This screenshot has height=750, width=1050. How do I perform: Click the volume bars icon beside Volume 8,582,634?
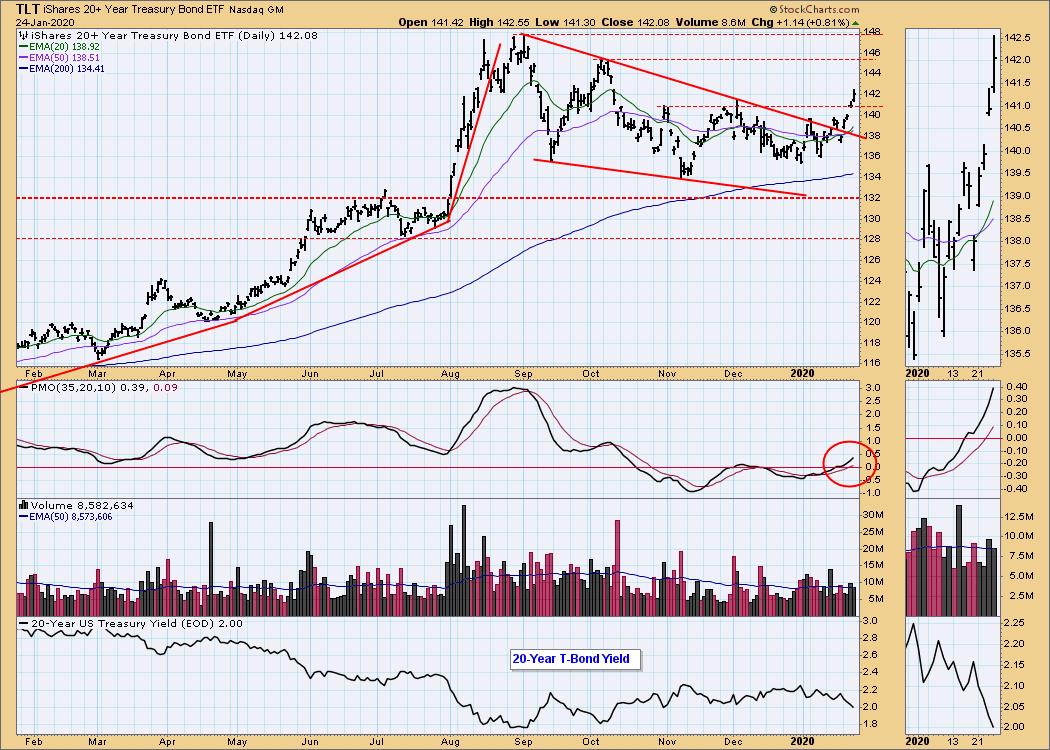(23, 506)
